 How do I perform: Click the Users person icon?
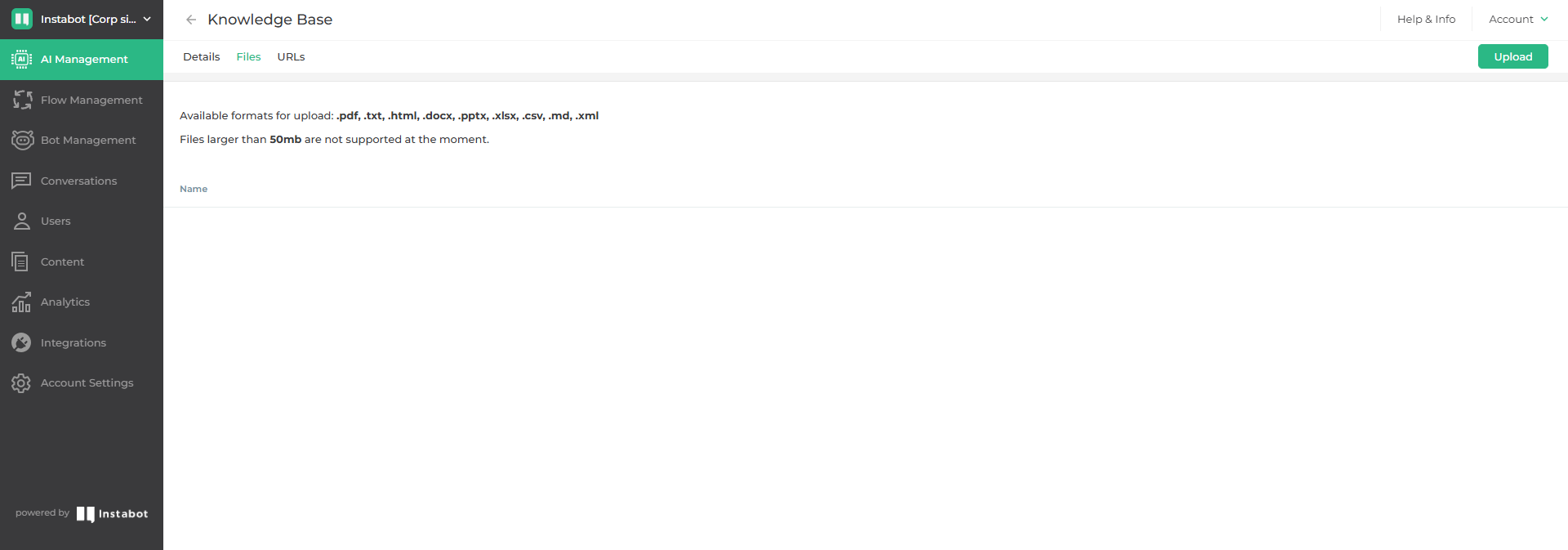22,221
